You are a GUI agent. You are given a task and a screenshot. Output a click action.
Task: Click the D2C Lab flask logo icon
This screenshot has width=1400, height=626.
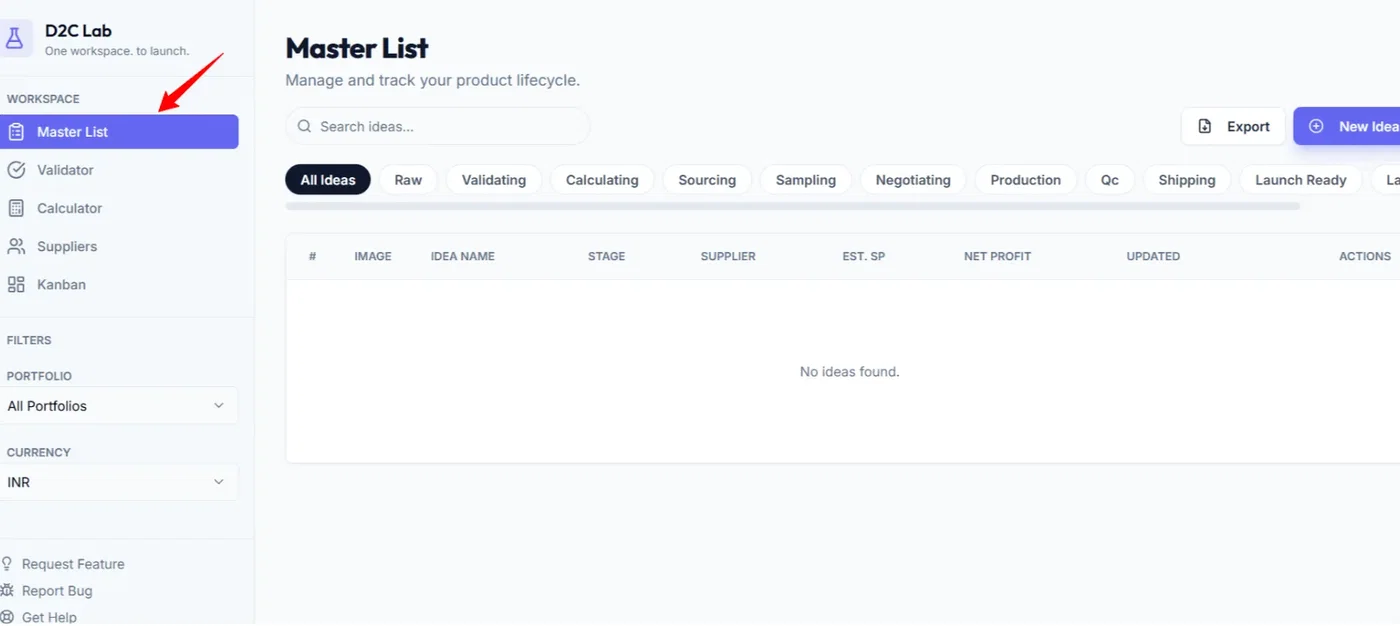click(14, 39)
